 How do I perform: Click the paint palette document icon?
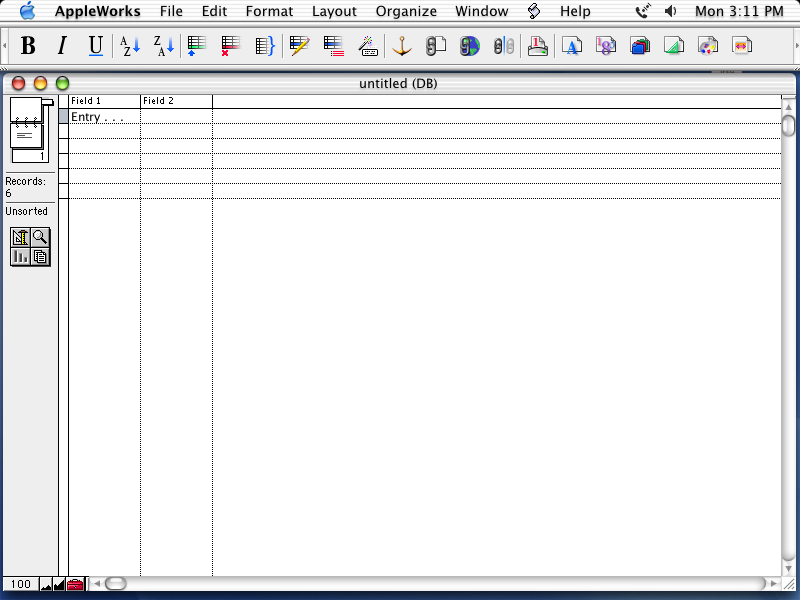pyautogui.click(x=708, y=45)
